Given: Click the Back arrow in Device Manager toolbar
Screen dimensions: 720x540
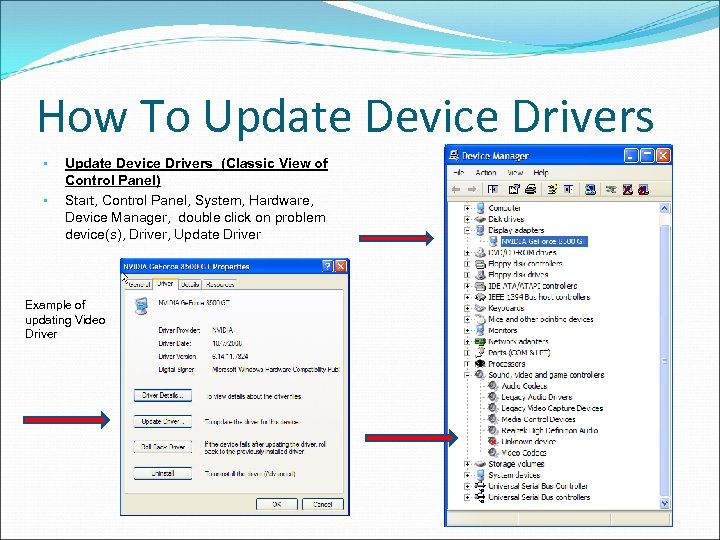Looking at the screenshot, I should [x=456, y=189].
